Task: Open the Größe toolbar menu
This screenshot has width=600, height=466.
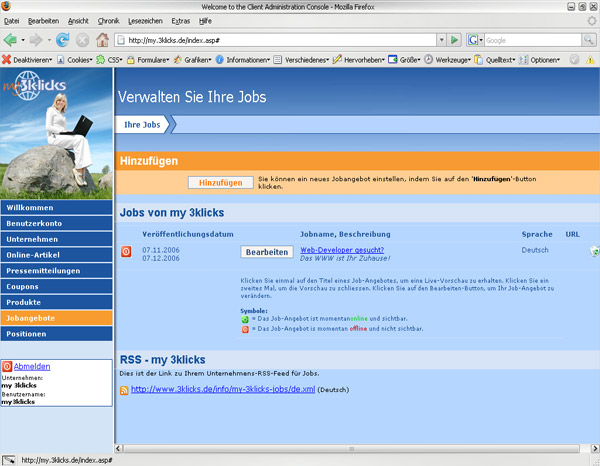Action: [404, 60]
